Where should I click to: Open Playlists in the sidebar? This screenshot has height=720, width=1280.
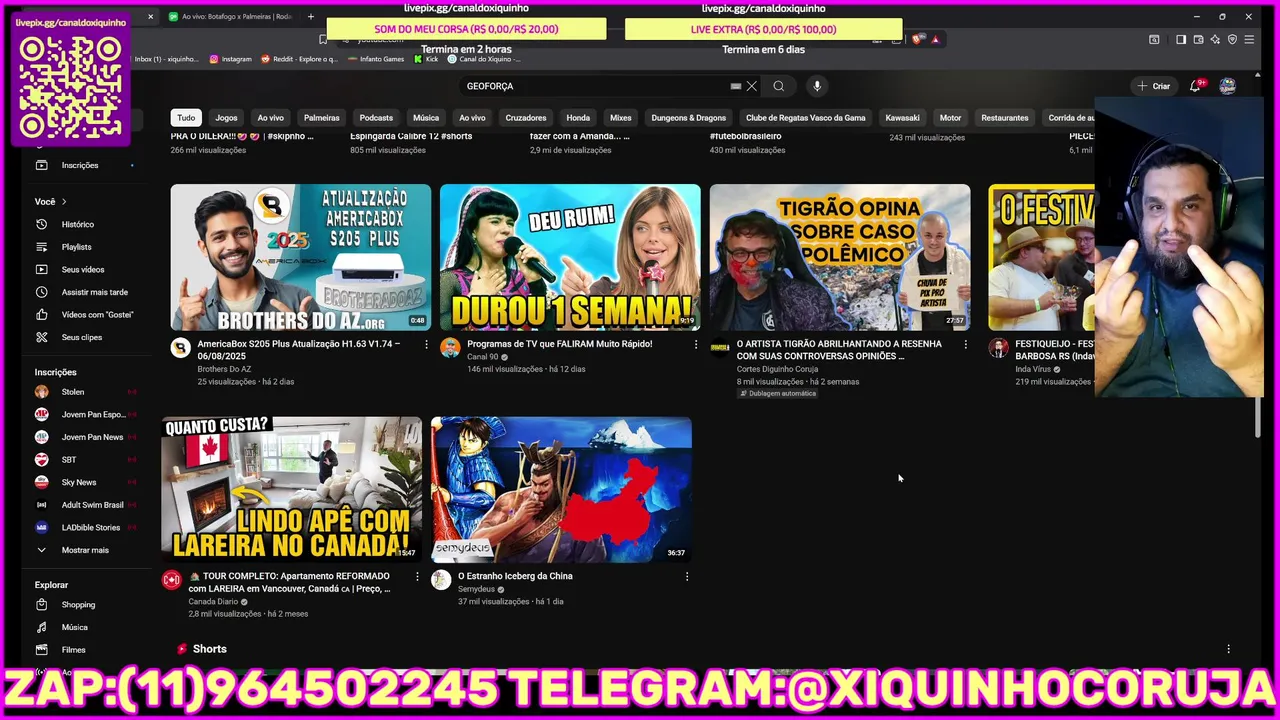[x=76, y=247]
